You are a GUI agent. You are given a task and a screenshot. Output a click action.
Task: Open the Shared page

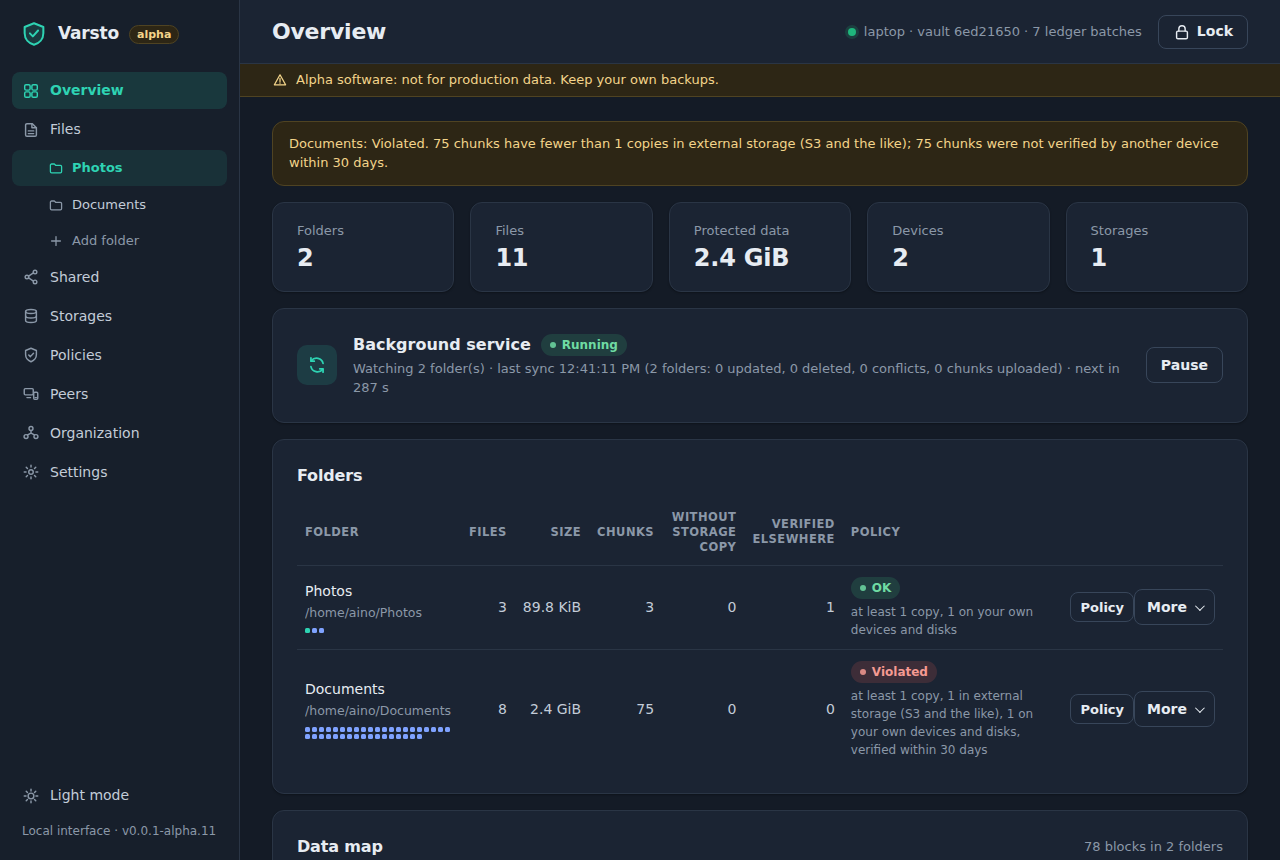click(x=119, y=277)
